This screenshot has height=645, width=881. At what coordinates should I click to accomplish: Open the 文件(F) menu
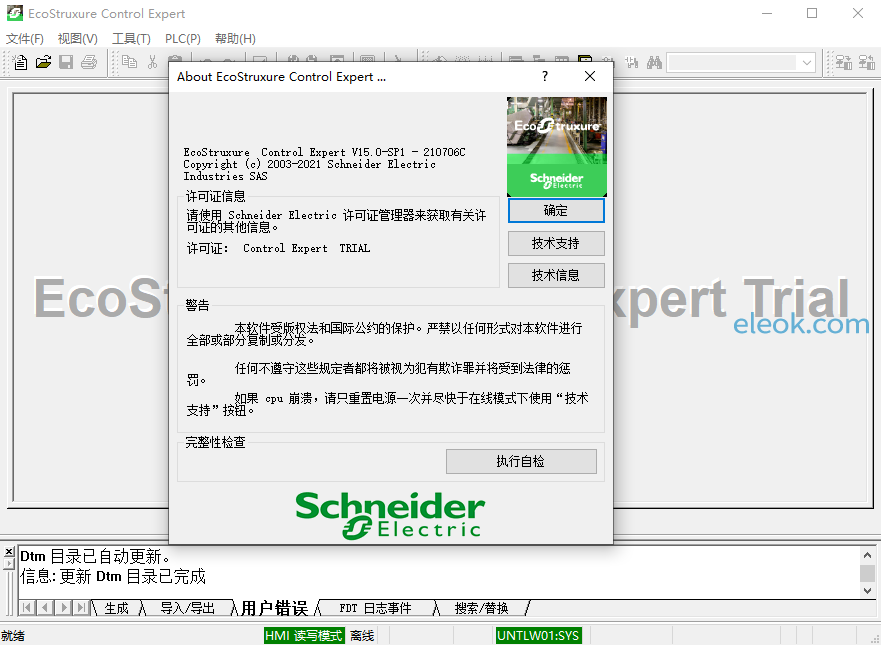[25, 39]
